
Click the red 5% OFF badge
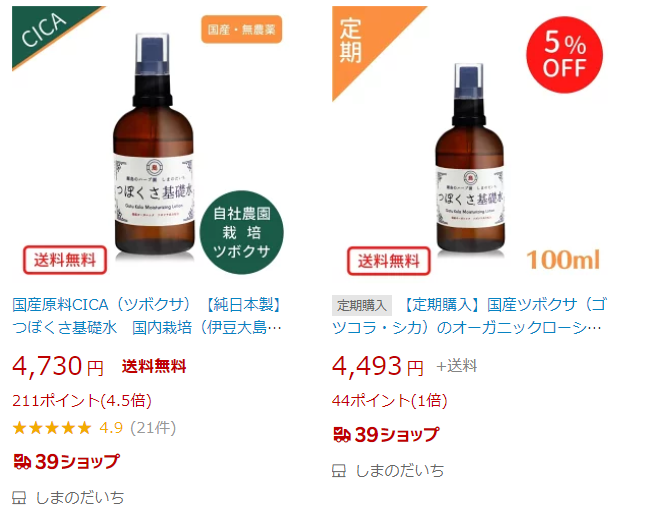[x=564, y=55]
